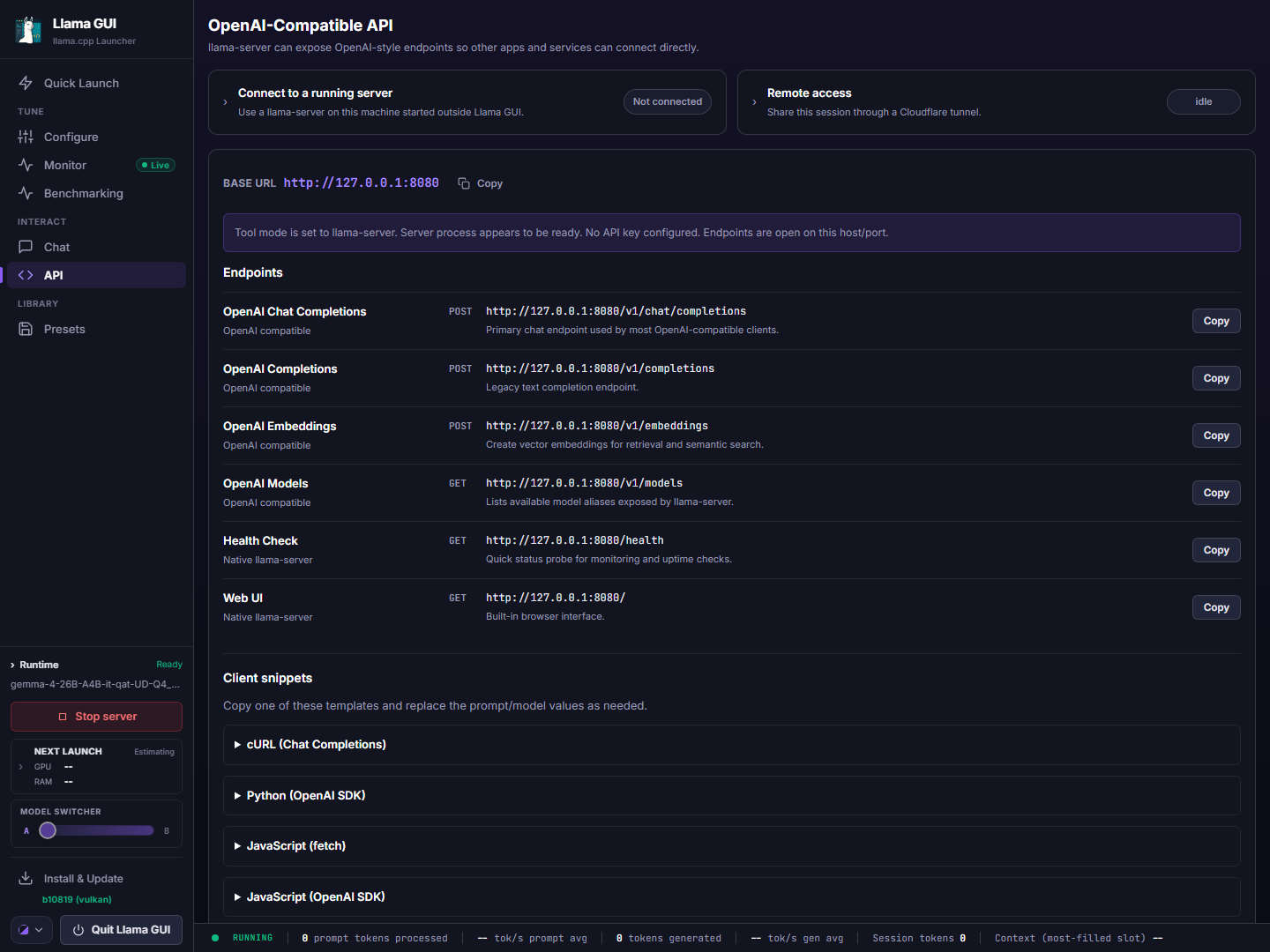This screenshot has height=952, width=1270.
Task: Click the Presets save icon
Action: point(26,329)
